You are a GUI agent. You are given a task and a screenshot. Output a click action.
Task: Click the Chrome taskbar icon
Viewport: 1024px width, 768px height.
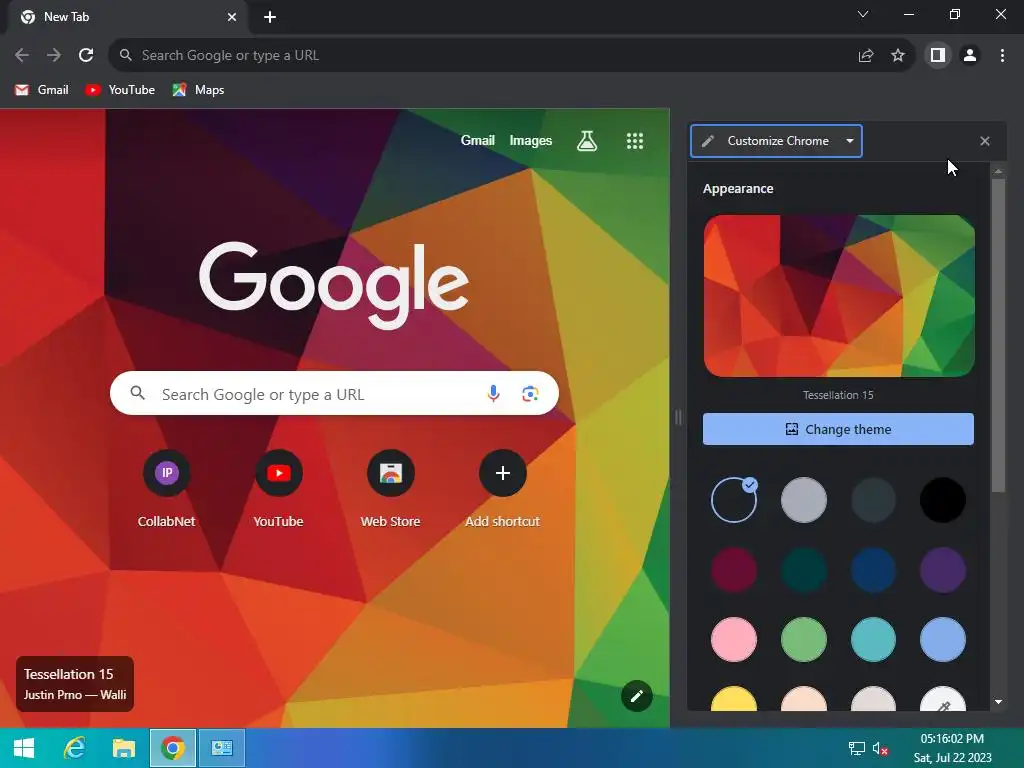(x=173, y=748)
